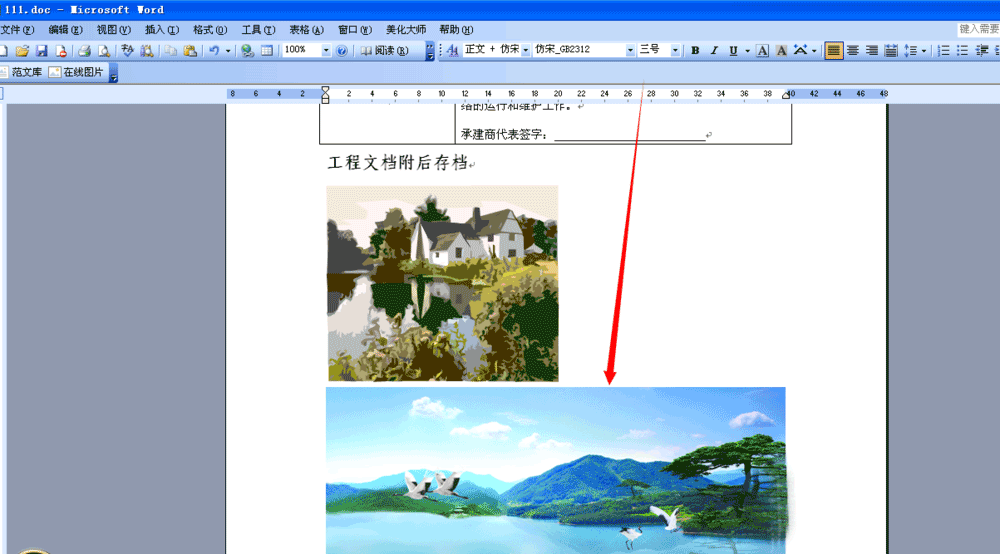Open the 文件 menu
The image size is (1000, 554).
(x=17, y=29)
